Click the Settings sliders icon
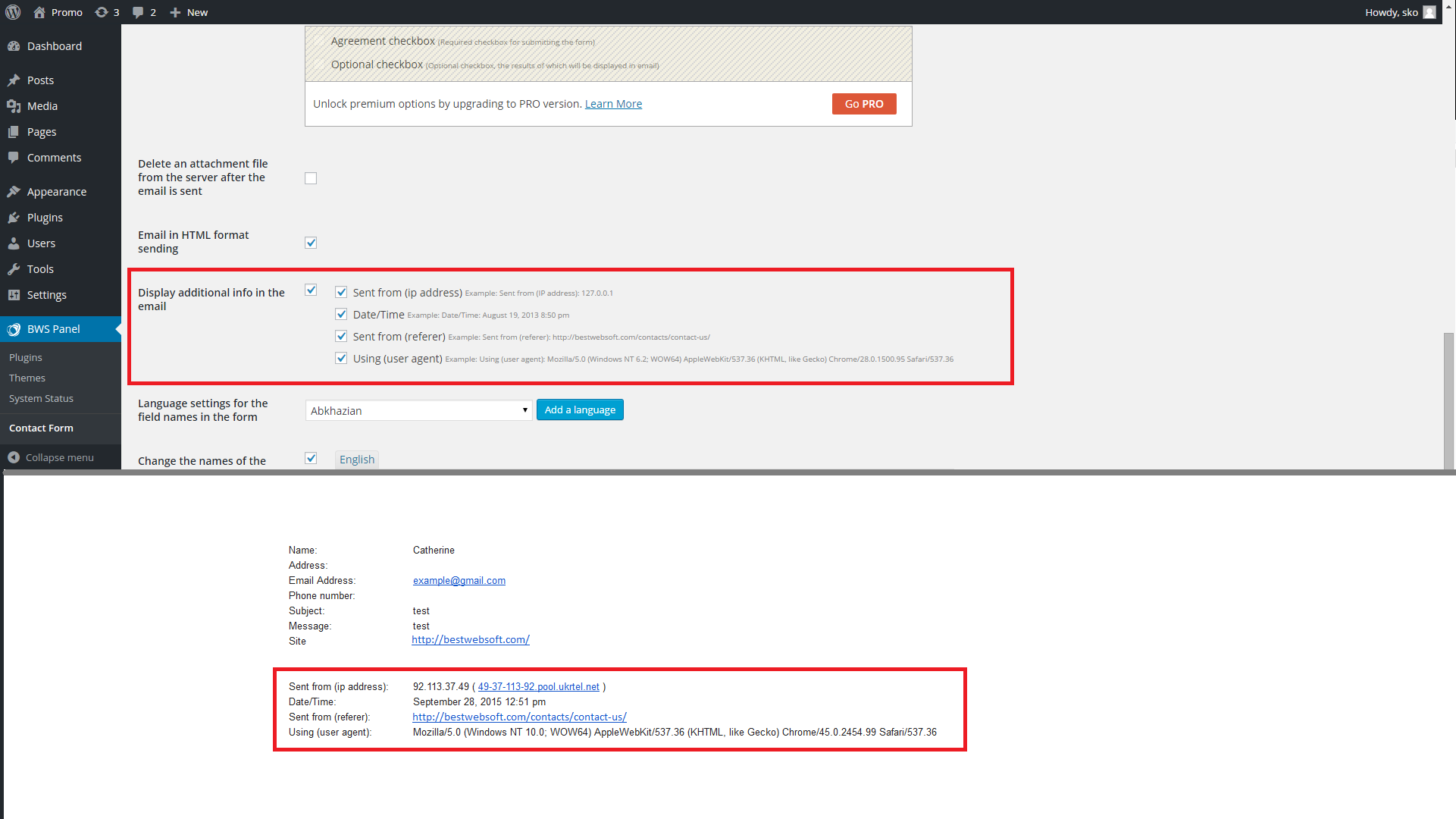 (14, 295)
